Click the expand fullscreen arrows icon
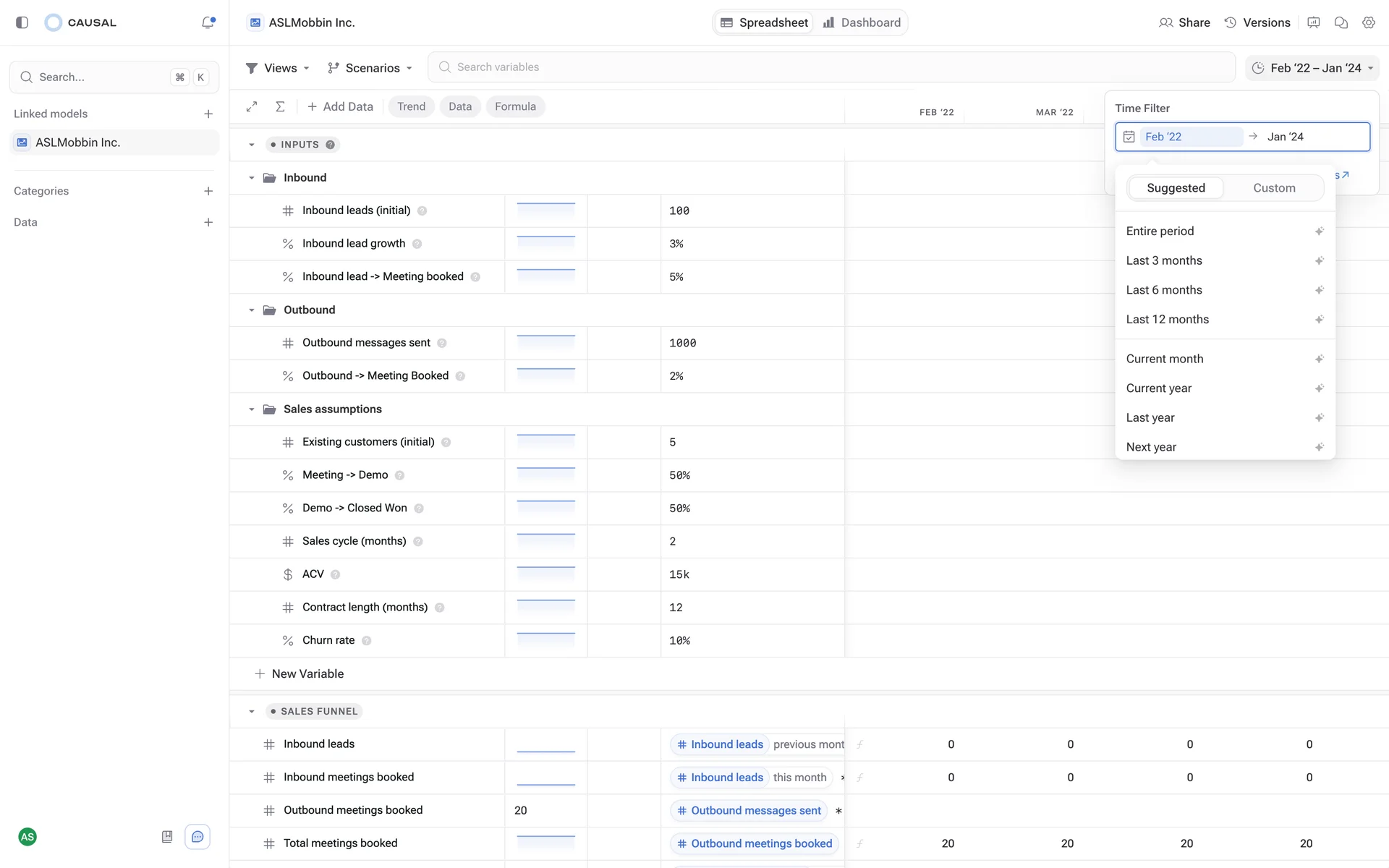 (x=252, y=106)
